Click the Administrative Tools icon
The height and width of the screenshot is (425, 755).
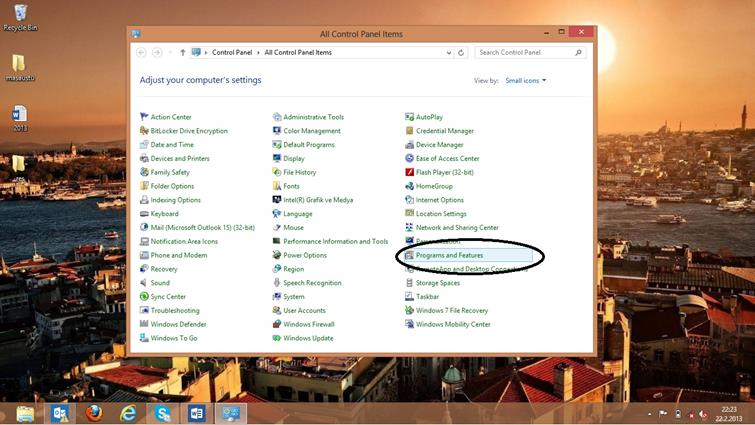[277, 116]
